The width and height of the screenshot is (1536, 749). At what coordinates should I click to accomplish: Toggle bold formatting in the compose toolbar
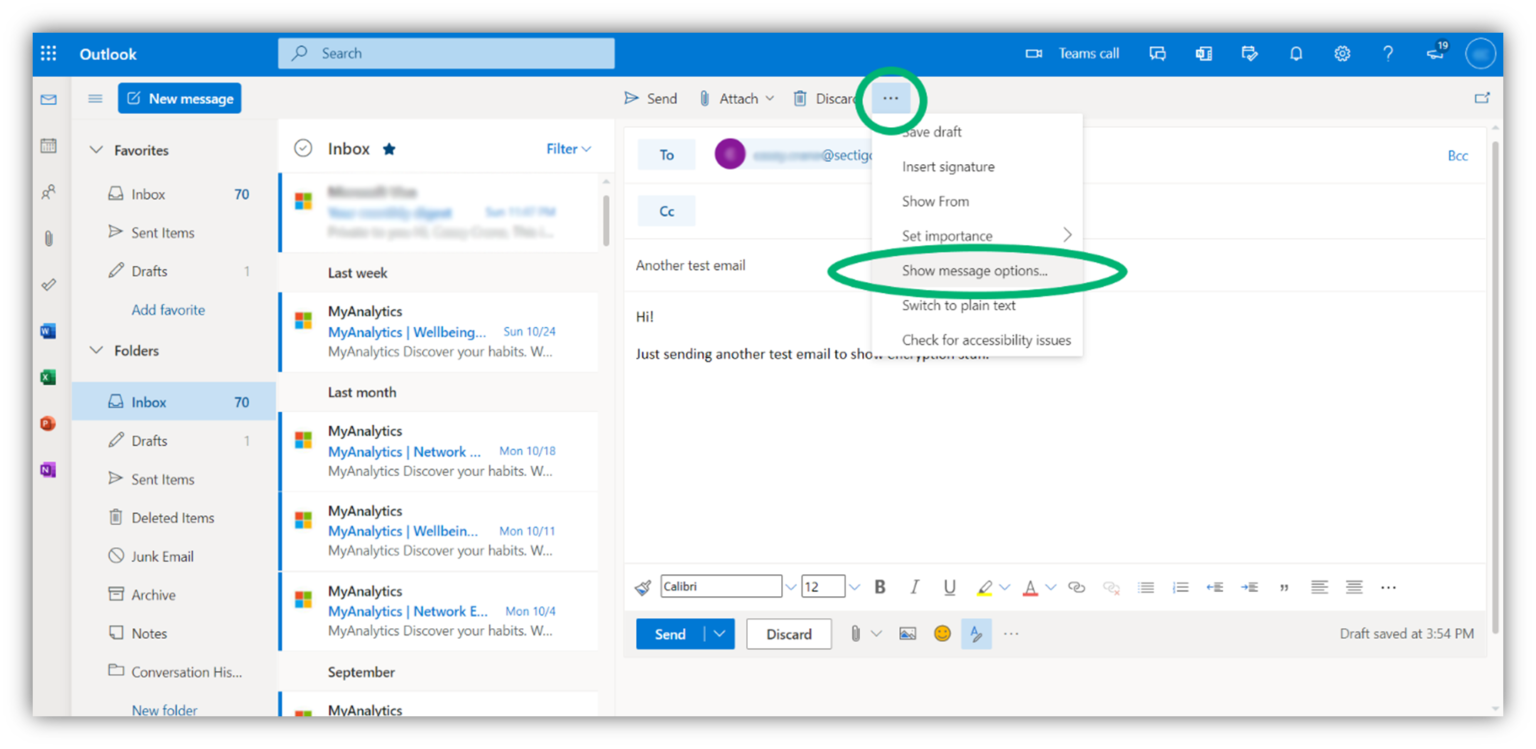879,586
